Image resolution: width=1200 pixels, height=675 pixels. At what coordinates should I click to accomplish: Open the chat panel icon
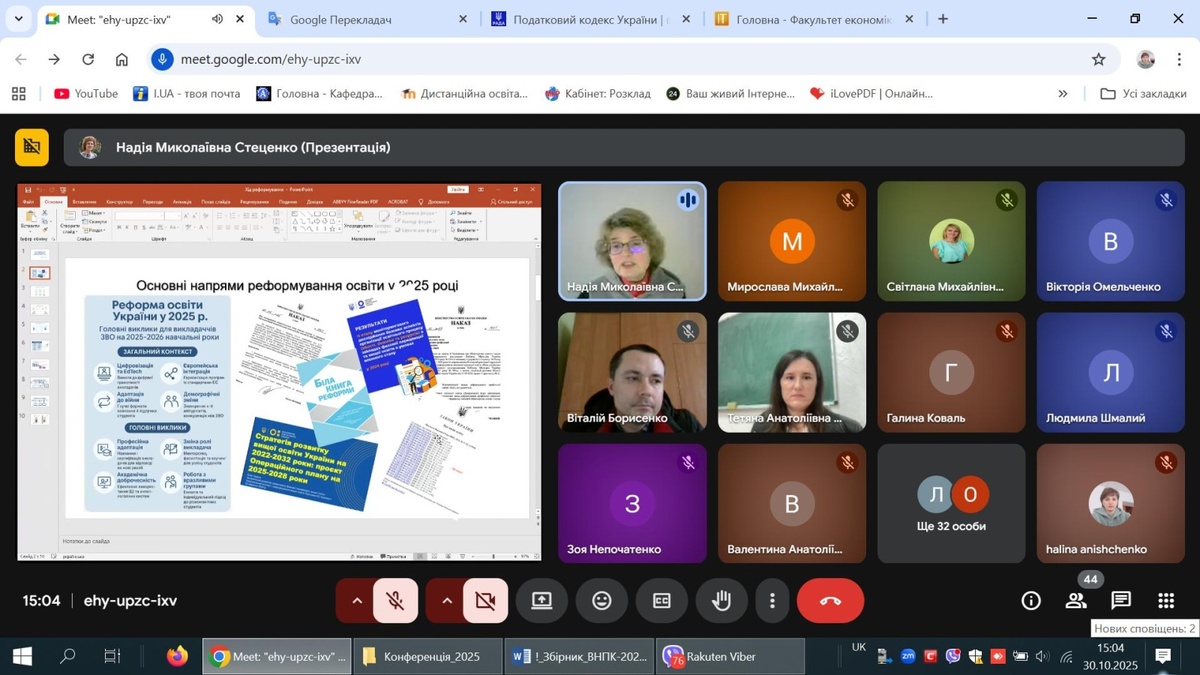pyautogui.click(x=1121, y=601)
